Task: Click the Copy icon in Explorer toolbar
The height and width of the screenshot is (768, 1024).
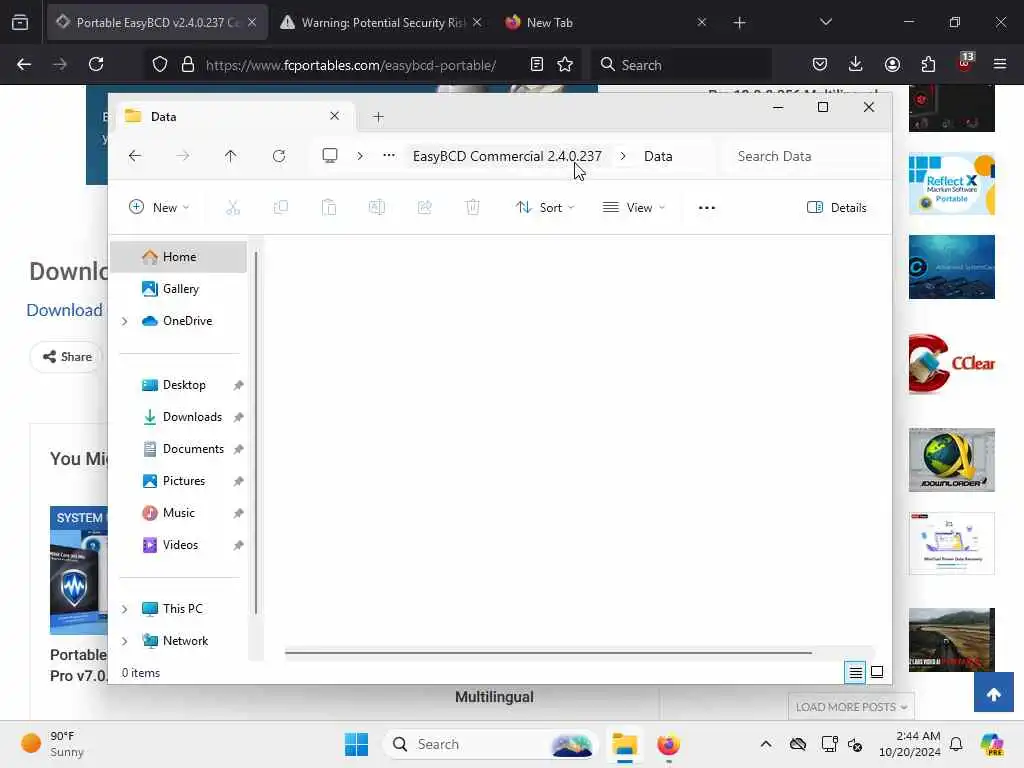Action: tap(281, 208)
